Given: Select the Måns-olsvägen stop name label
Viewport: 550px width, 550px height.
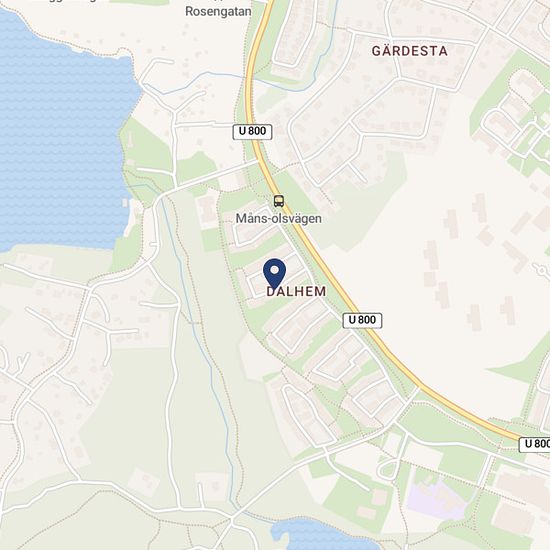Looking at the screenshot, I should [279, 219].
